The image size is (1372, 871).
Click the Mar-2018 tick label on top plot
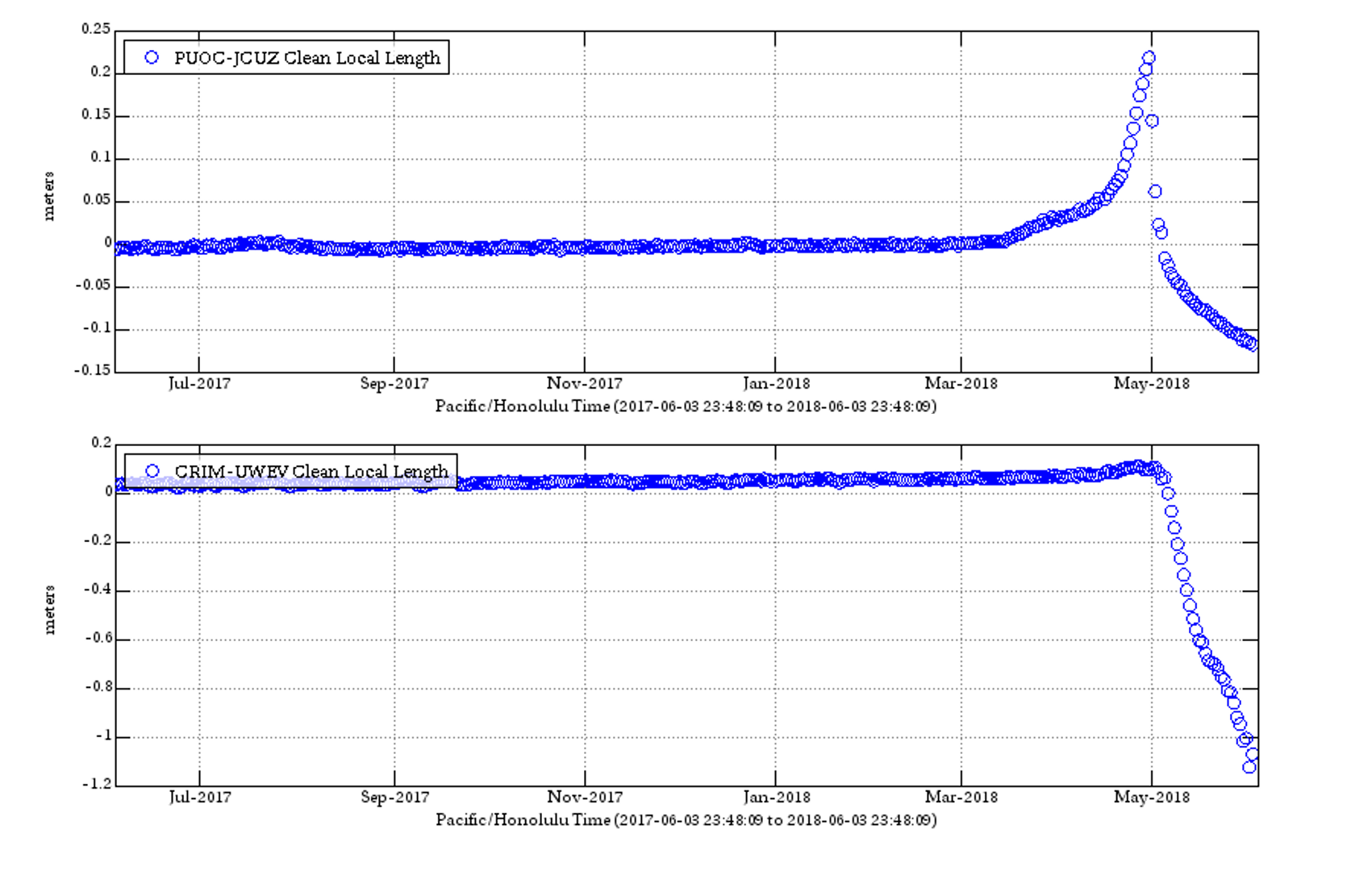point(961,384)
